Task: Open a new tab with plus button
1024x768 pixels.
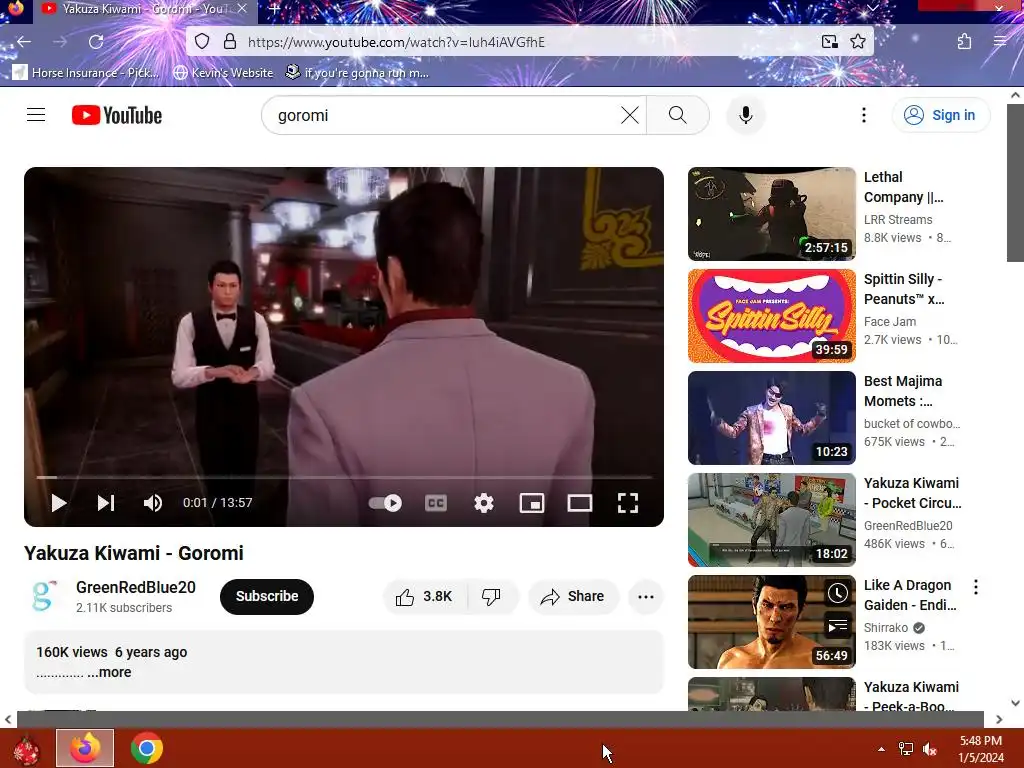Action: [274, 9]
